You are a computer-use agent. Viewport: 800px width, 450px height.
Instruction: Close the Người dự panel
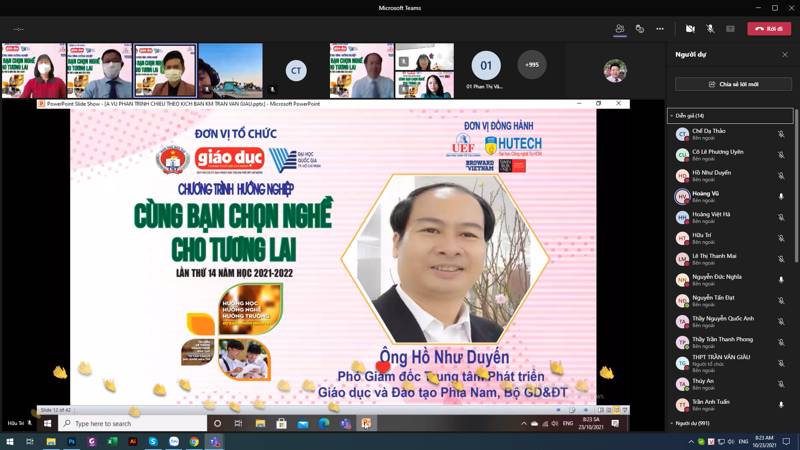785,55
